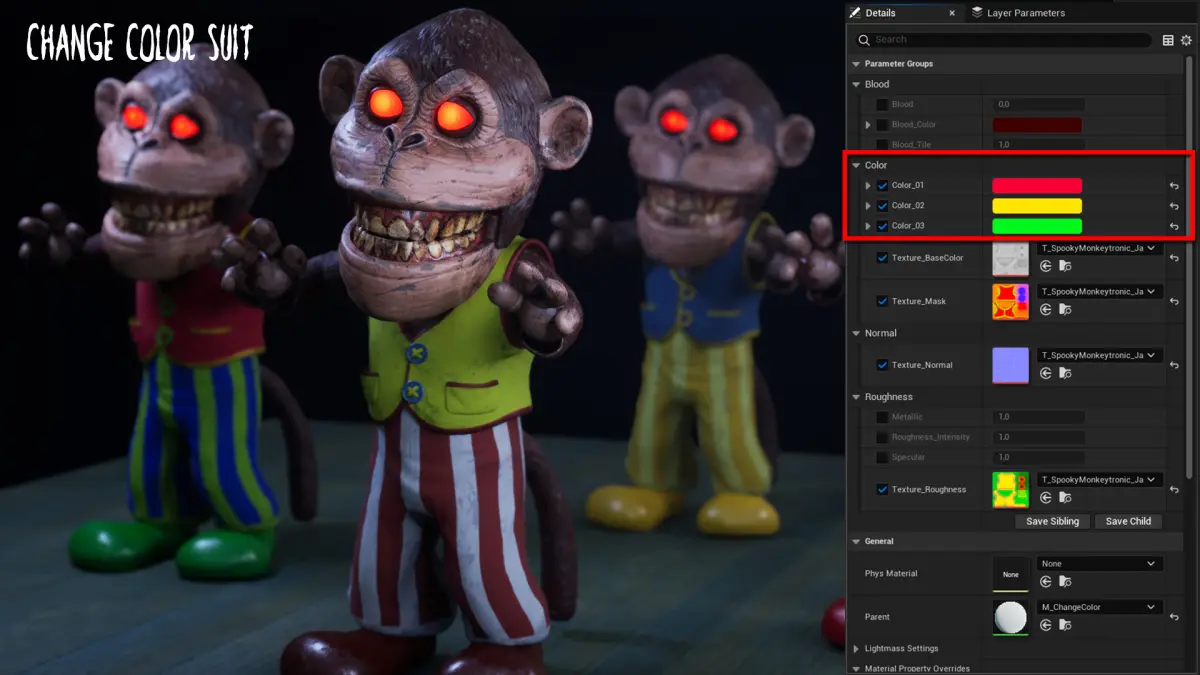The width and height of the screenshot is (1200, 675).
Task: Browse to Texture_BaseColor asset in Content Browser
Action: point(1065,266)
